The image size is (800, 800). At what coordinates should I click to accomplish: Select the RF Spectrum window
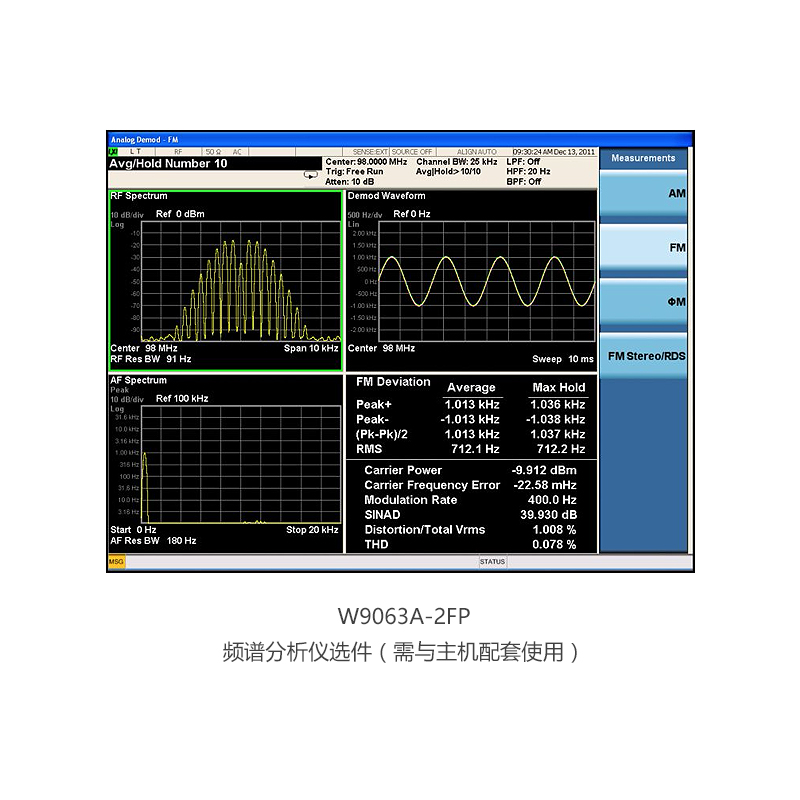tap(225, 281)
